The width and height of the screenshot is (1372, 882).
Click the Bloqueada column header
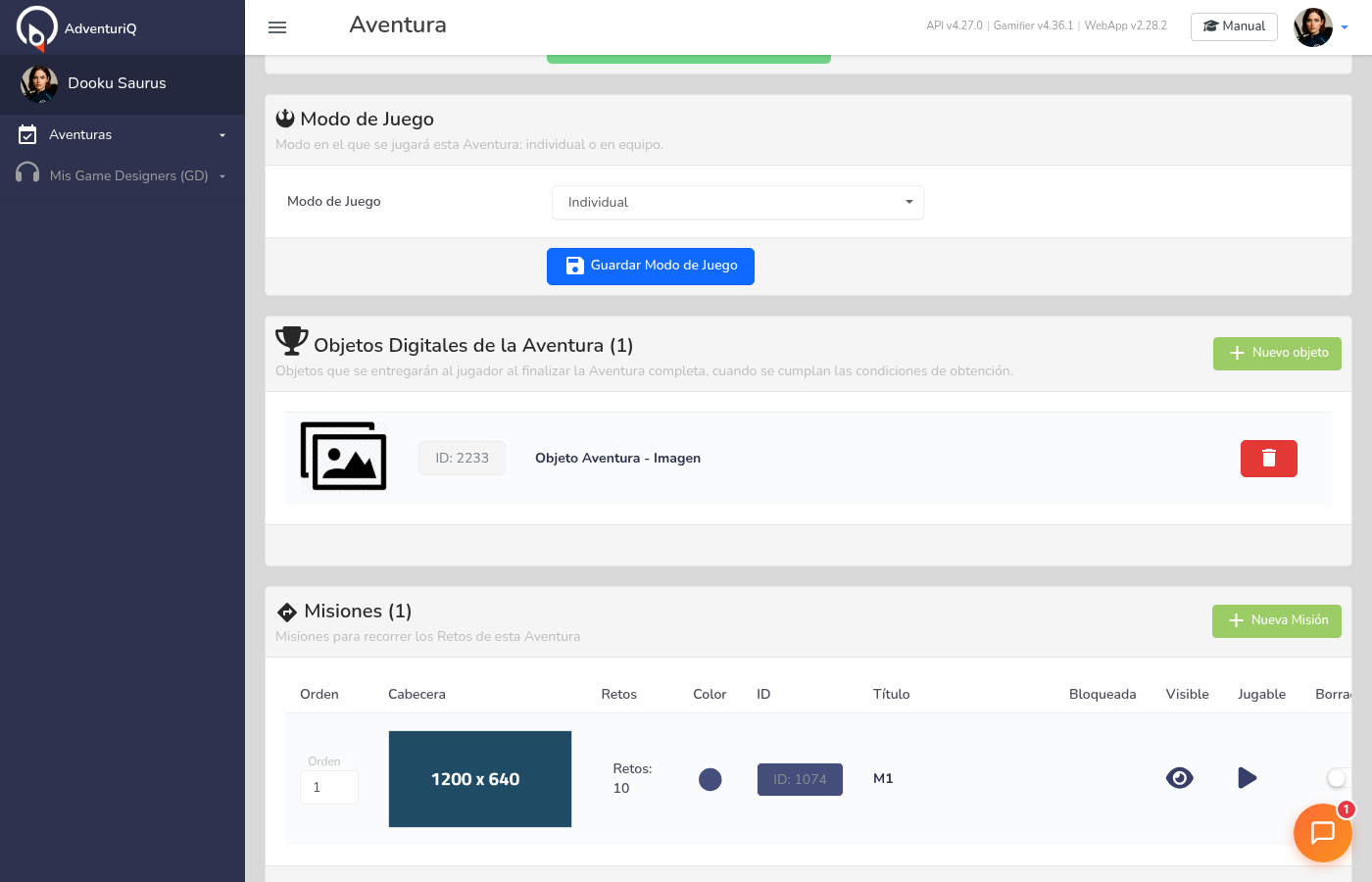tap(1102, 694)
